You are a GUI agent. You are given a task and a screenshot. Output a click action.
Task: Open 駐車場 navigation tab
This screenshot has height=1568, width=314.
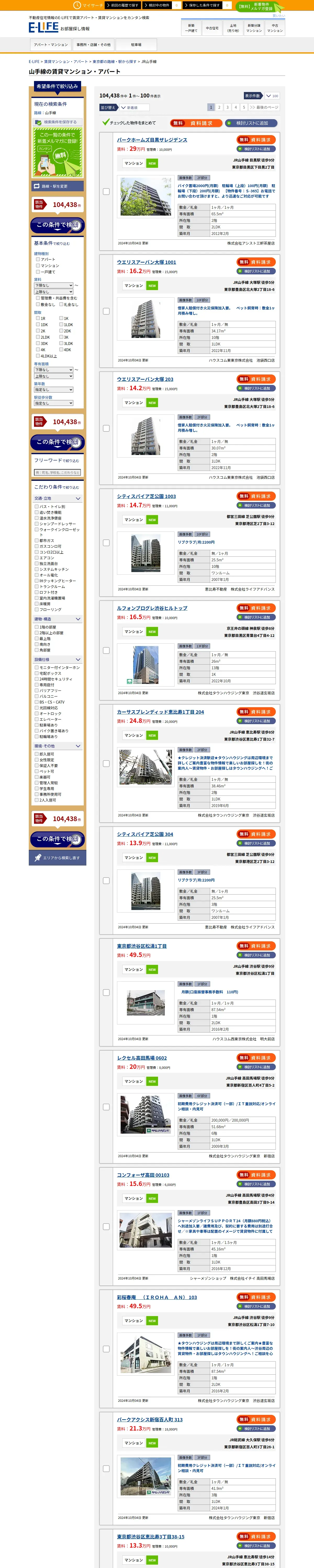tap(136, 44)
